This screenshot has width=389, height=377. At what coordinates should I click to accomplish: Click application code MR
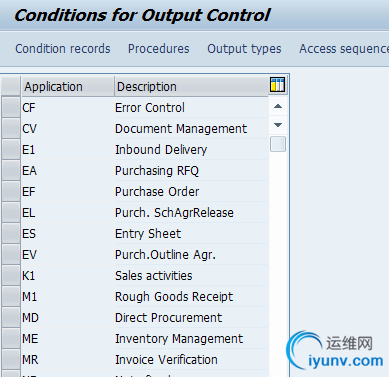30,360
